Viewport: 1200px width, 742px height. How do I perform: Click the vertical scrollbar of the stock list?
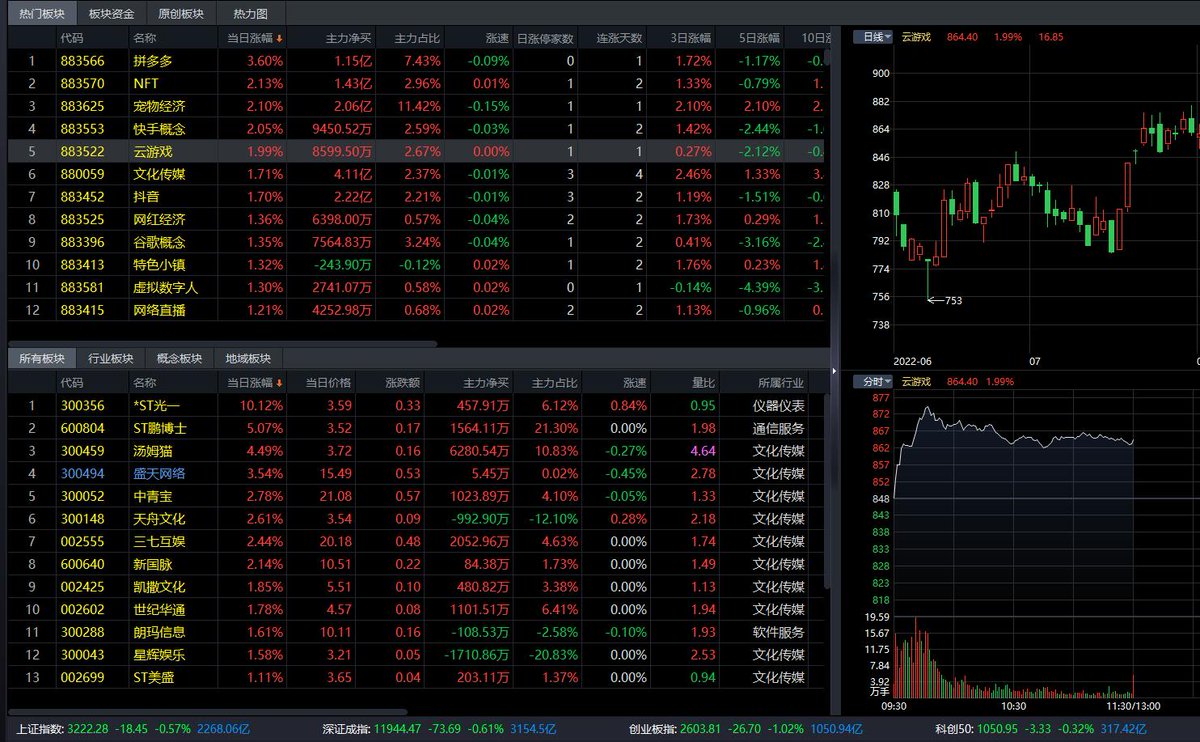(826, 490)
